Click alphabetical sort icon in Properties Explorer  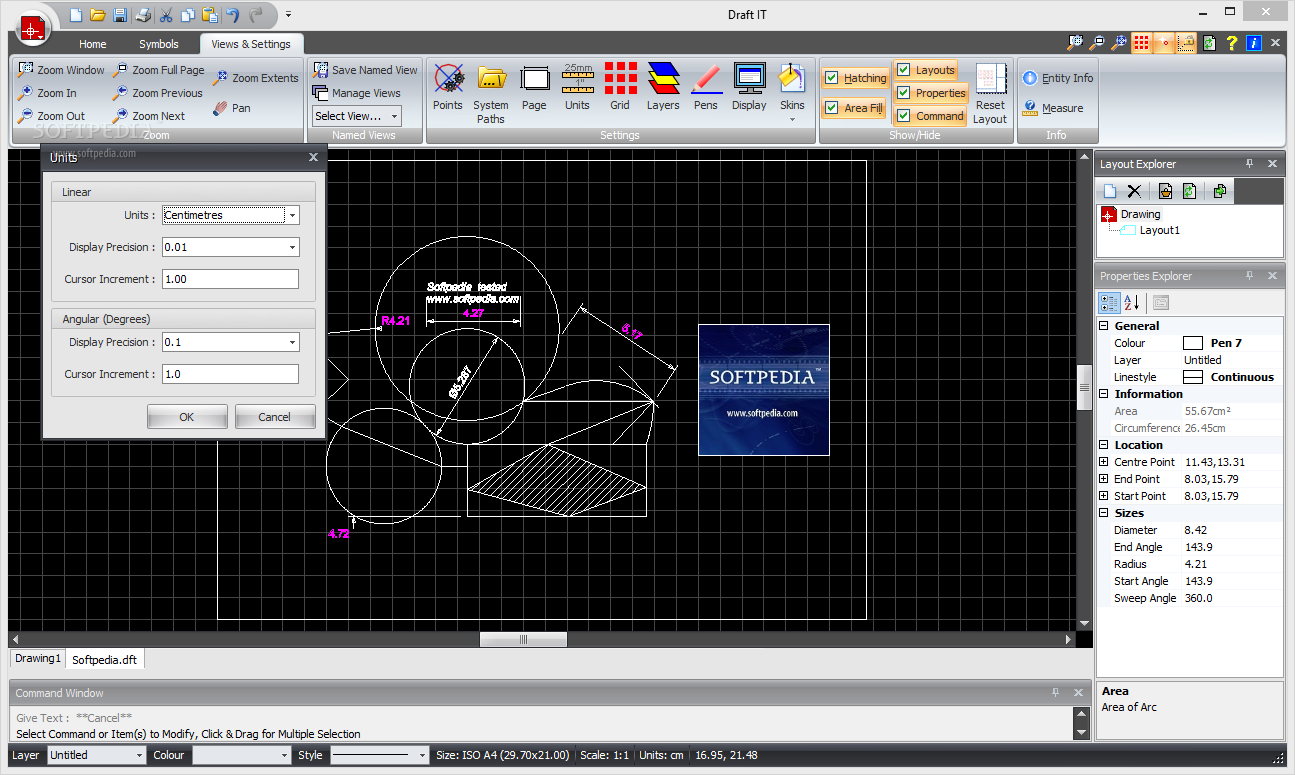pyautogui.click(x=1133, y=302)
